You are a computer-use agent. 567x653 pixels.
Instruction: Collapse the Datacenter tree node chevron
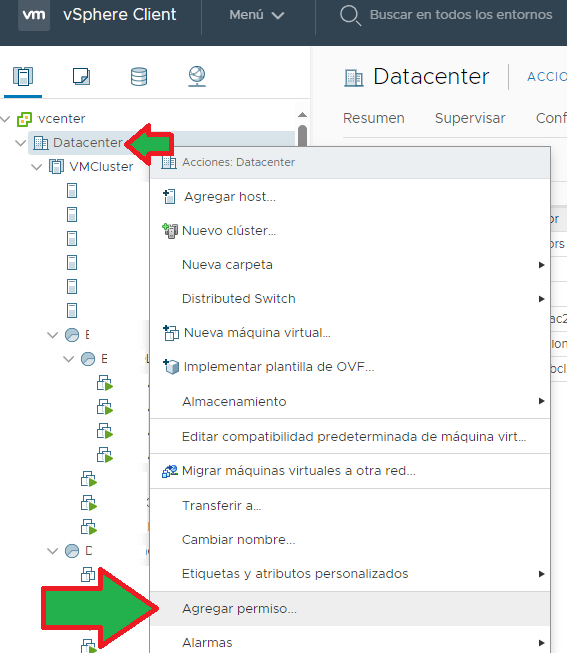click(20, 143)
